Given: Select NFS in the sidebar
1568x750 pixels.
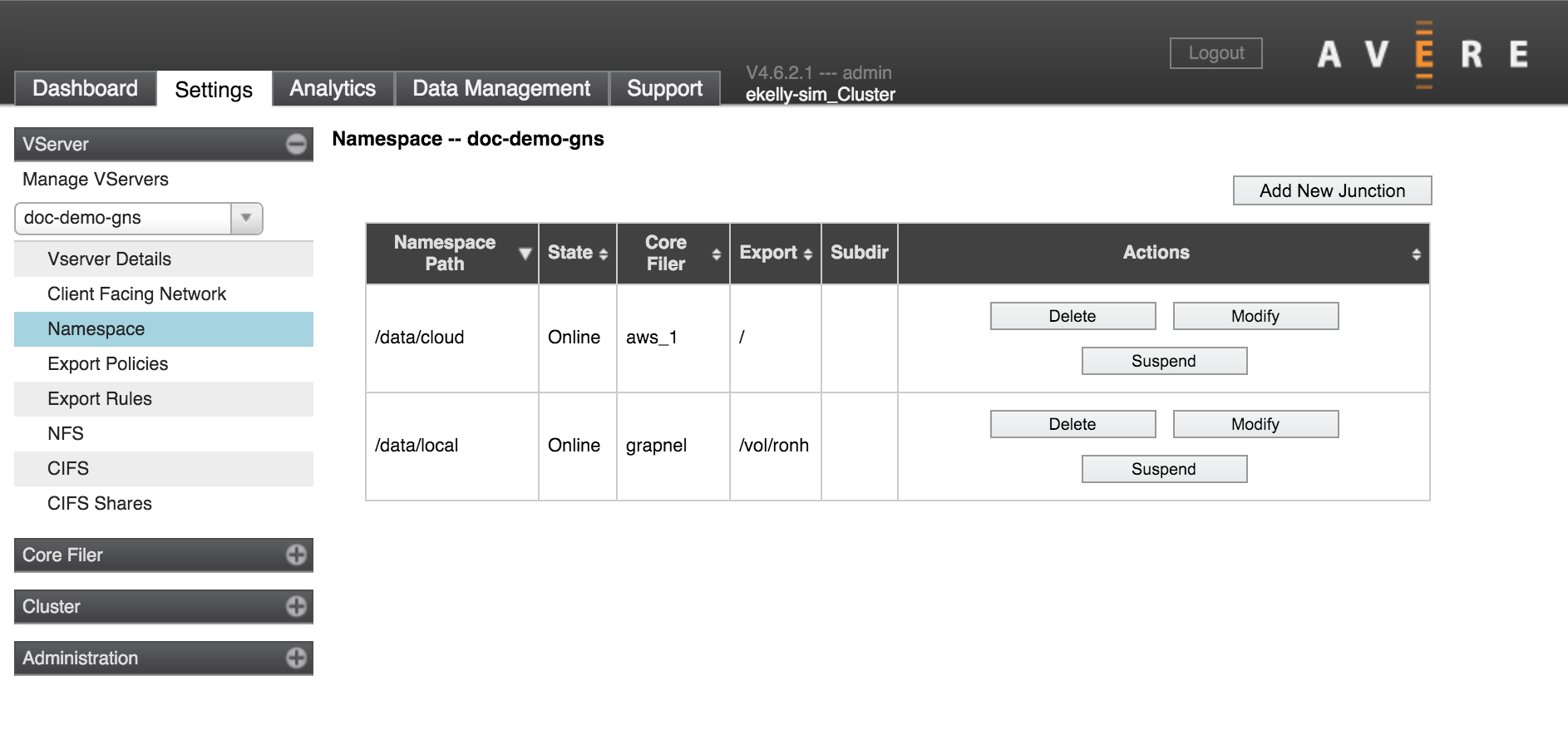Looking at the screenshot, I should [164, 434].
